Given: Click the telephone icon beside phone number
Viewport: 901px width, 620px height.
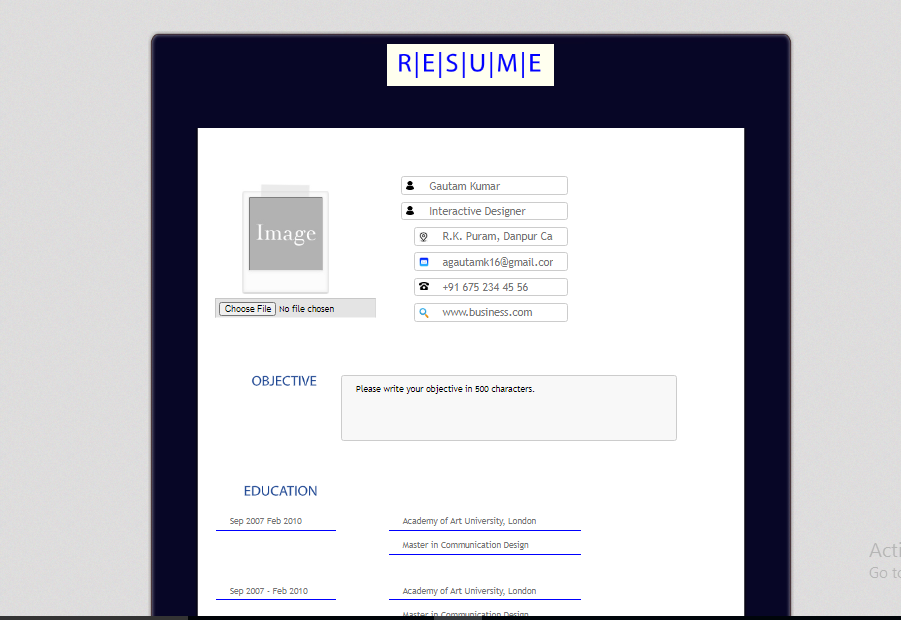Looking at the screenshot, I should (x=423, y=286).
